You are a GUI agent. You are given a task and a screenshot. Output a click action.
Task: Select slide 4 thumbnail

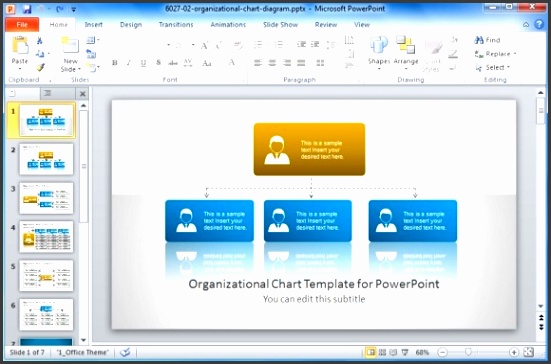tap(46, 237)
